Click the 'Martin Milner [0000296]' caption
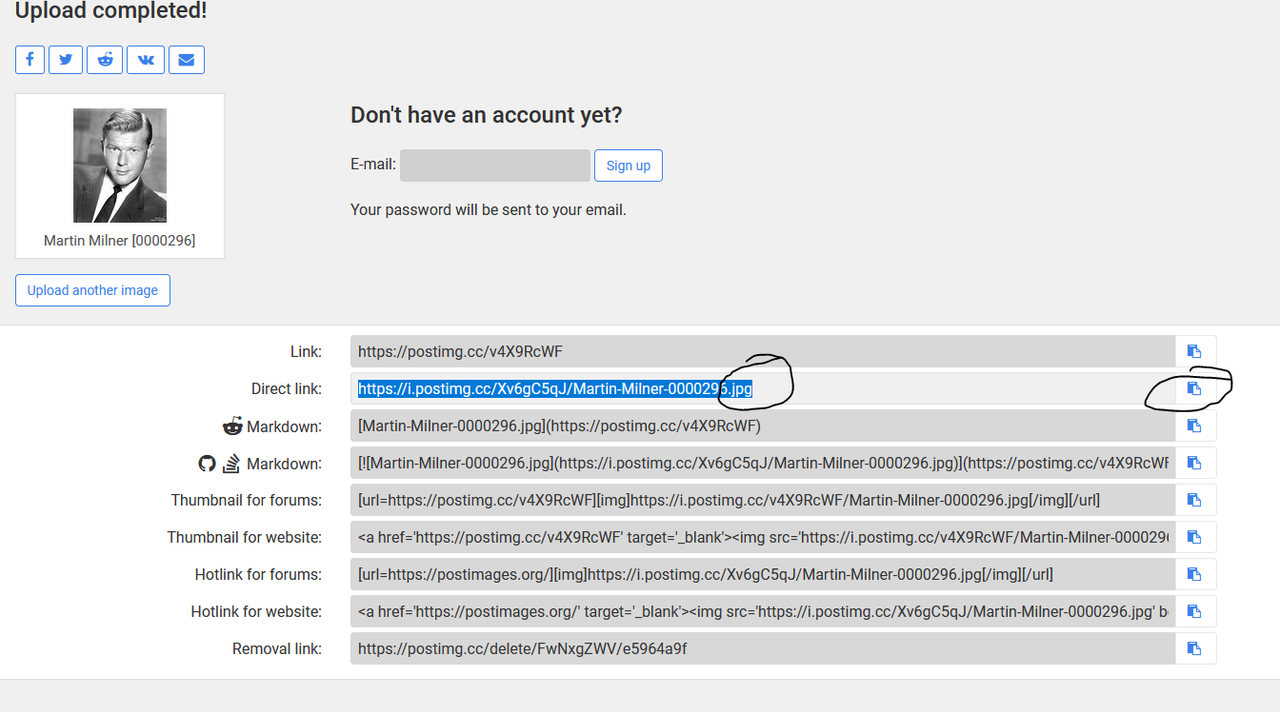 click(x=120, y=240)
